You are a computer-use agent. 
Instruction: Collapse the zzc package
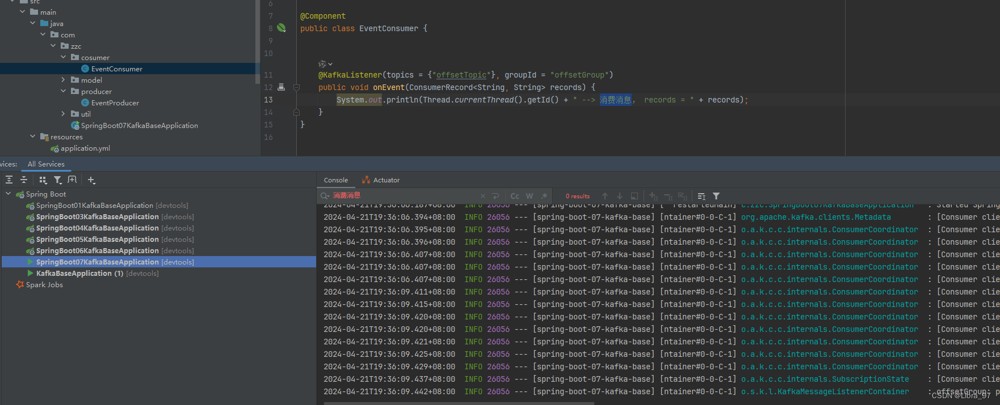[53, 46]
